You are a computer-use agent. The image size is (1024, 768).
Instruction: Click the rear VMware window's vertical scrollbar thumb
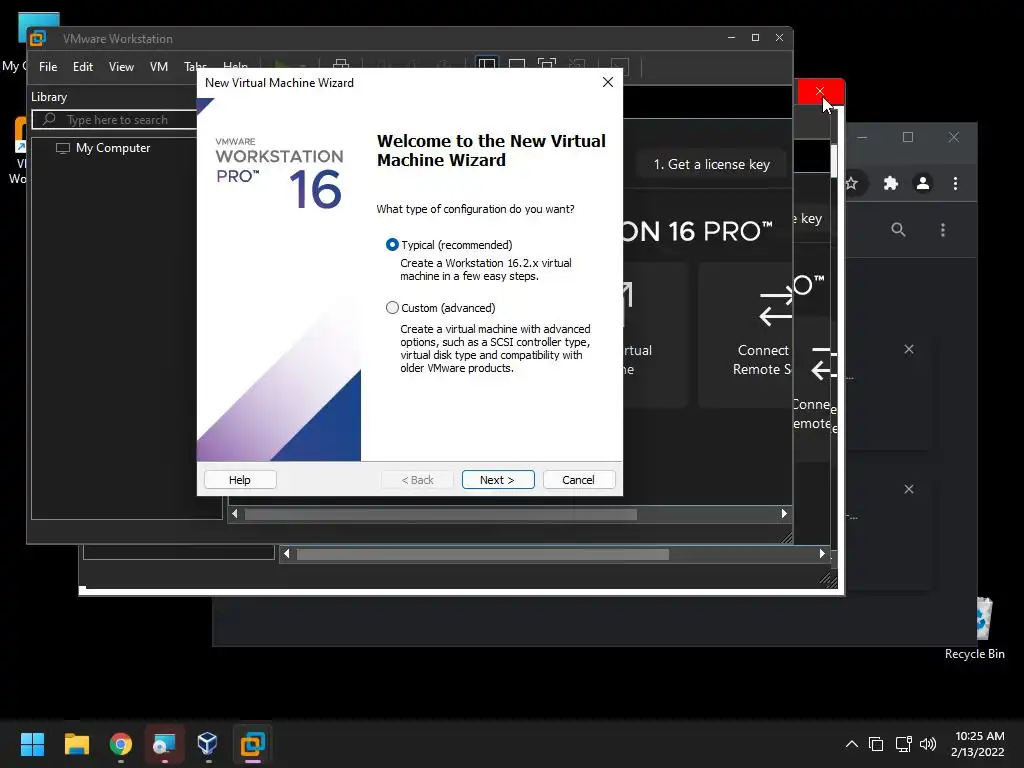[834, 161]
